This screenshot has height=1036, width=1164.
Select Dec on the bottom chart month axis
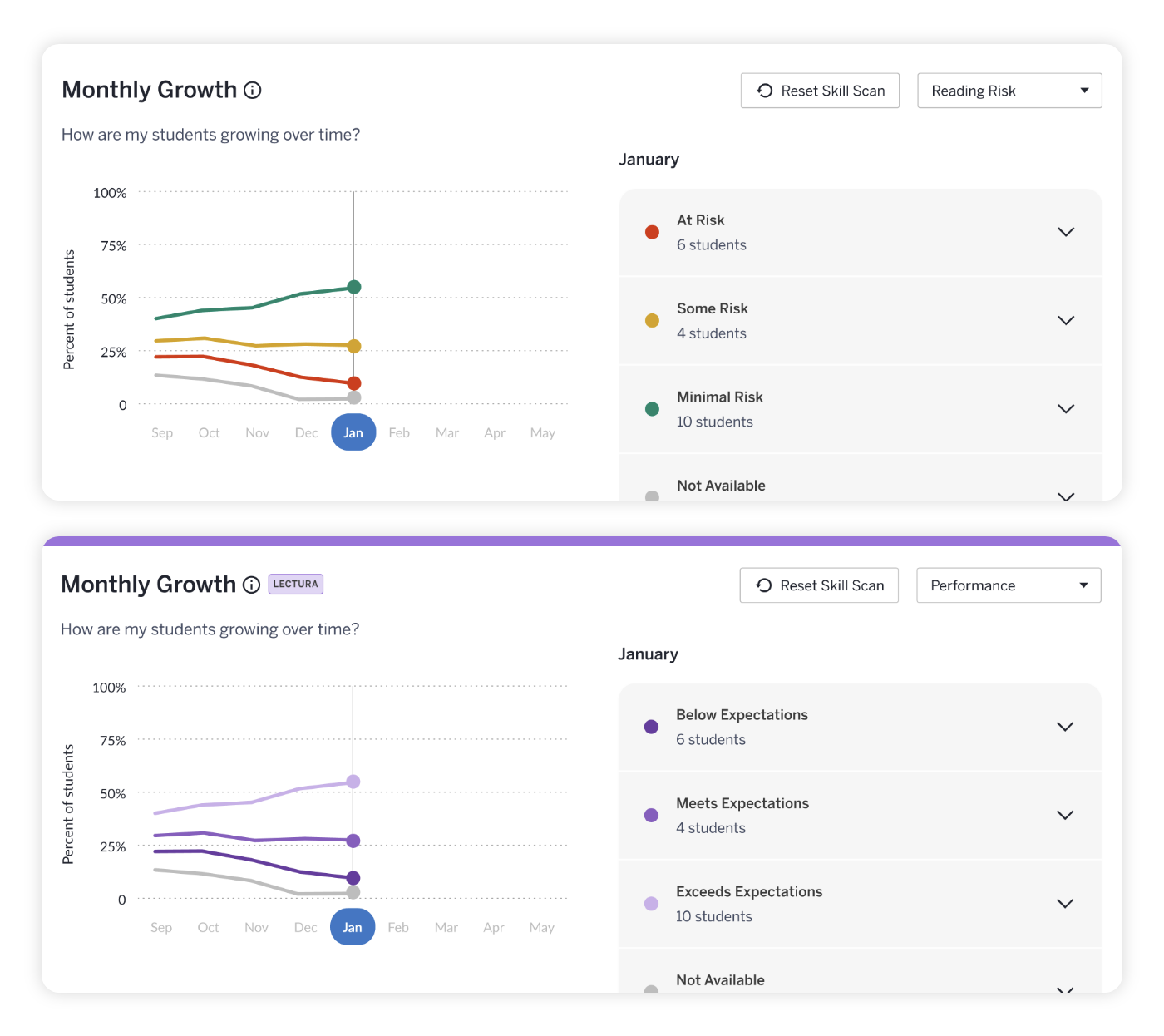[x=305, y=927]
